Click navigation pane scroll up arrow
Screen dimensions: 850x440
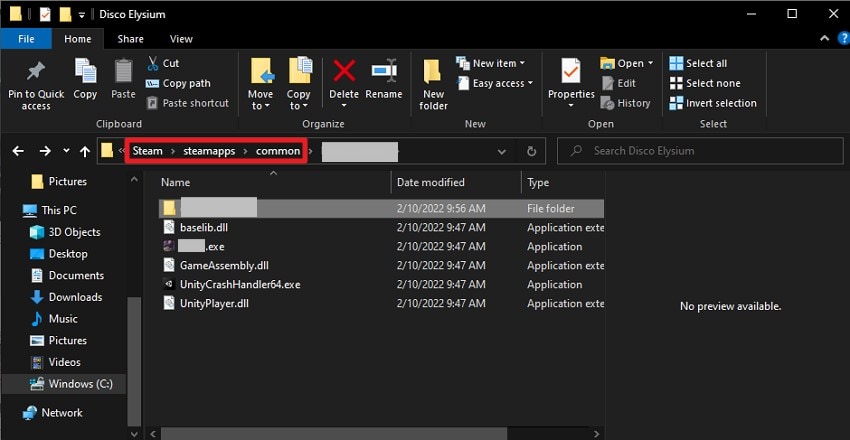pos(134,179)
